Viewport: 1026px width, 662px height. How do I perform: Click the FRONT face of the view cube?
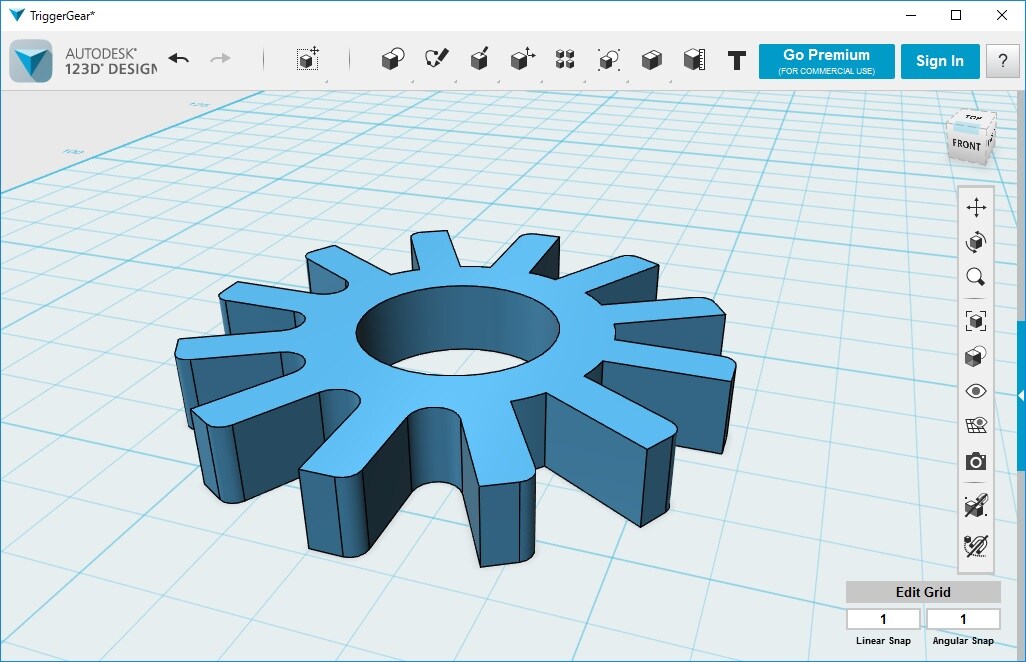pyautogui.click(x=966, y=145)
